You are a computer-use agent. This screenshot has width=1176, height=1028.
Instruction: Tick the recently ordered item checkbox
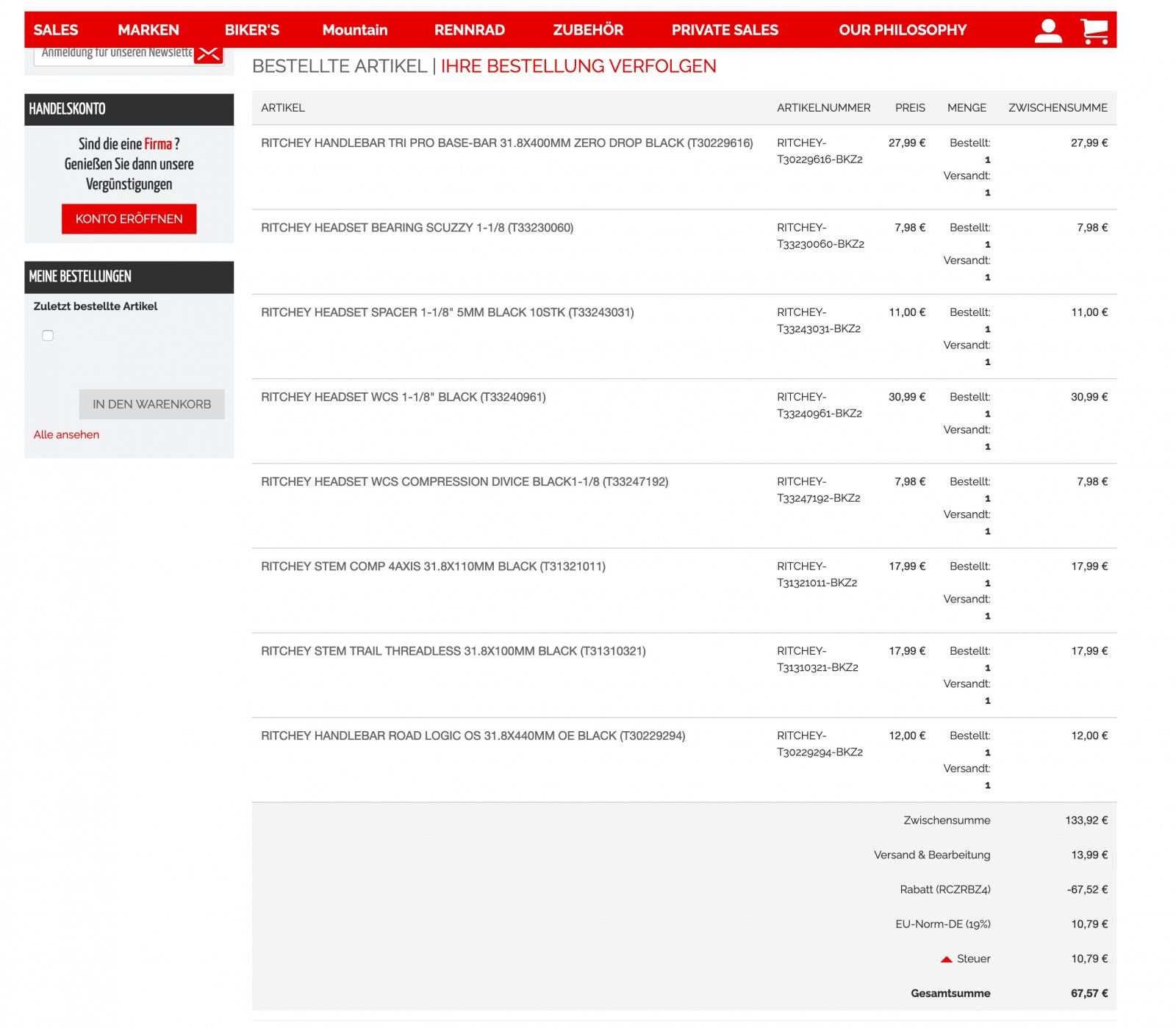pos(48,336)
